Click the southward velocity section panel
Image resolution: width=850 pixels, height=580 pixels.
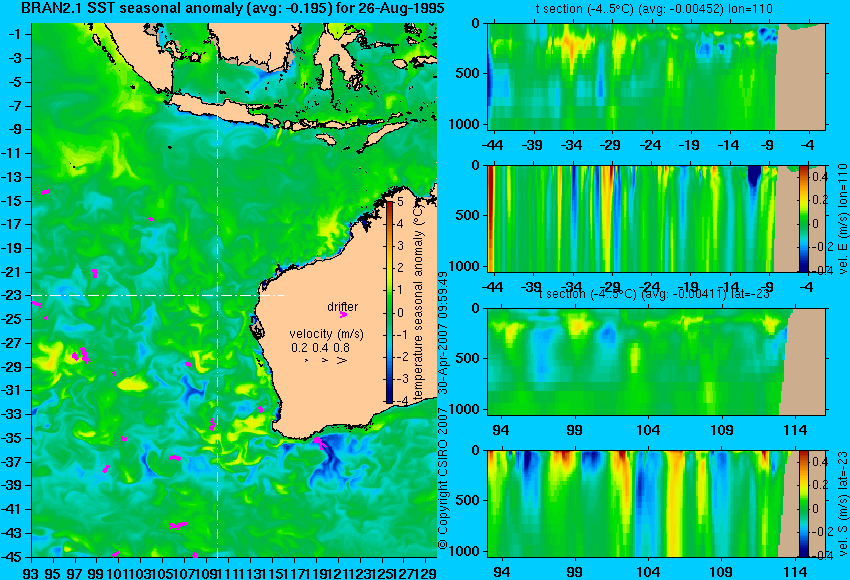[657, 504]
